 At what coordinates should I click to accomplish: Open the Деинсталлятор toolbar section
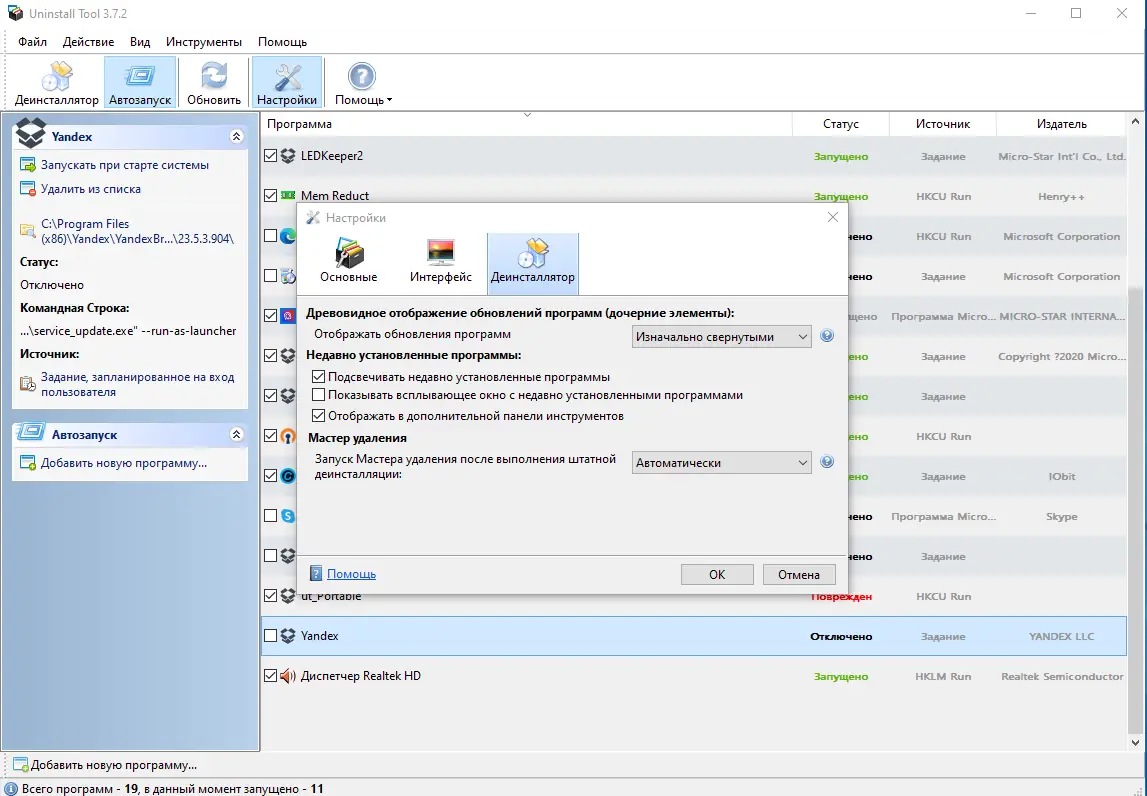pyautogui.click(x=56, y=83)
